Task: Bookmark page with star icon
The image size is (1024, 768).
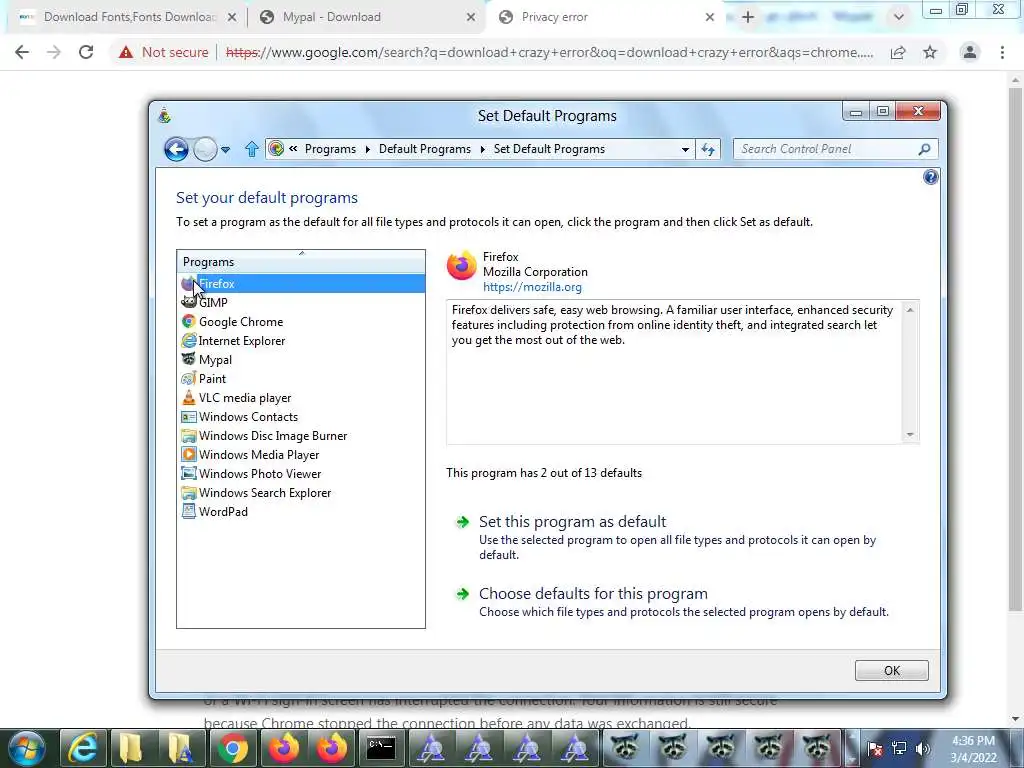Action: coord(930,52)
